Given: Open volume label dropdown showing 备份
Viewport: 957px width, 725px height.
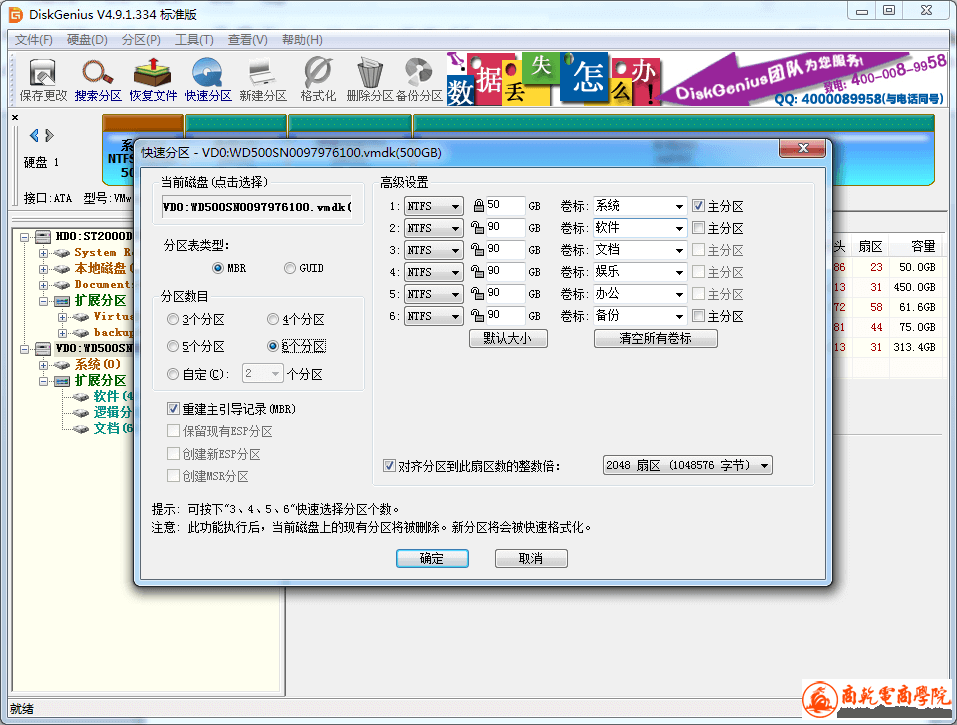Looking at the screenshot, I should (x=679, y=316).
